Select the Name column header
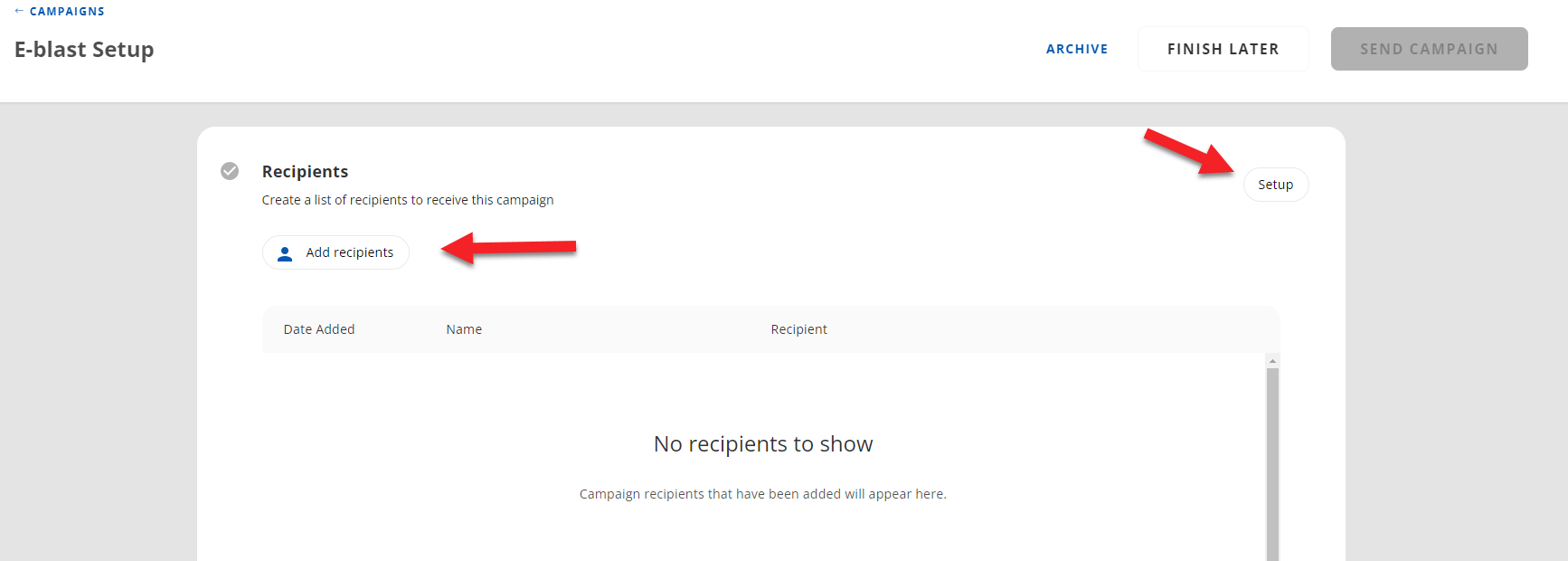1568x561 pixels. point(464,329)
